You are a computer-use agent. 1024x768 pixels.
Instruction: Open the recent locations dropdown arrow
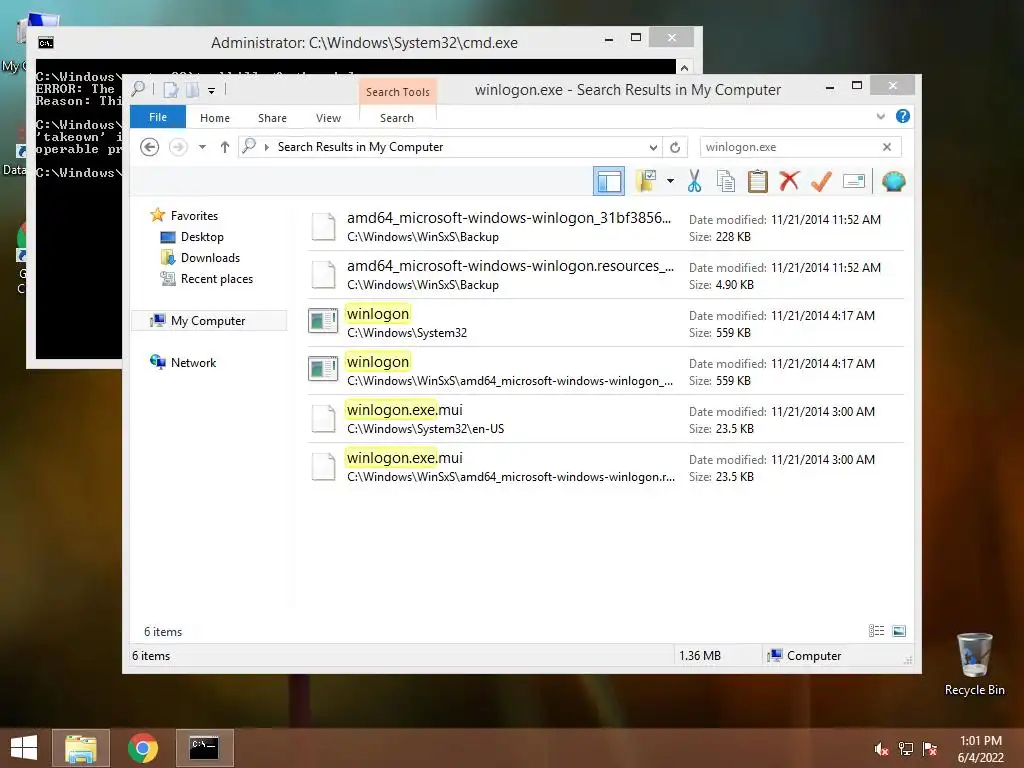(x=202, y=147)
